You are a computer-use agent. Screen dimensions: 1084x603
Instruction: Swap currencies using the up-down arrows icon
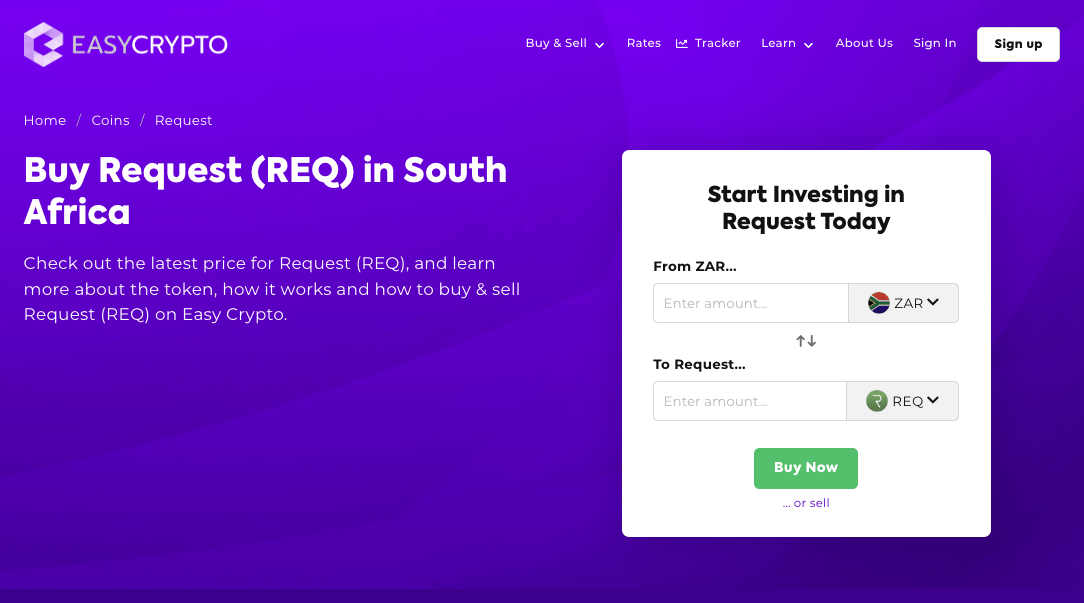806,341
